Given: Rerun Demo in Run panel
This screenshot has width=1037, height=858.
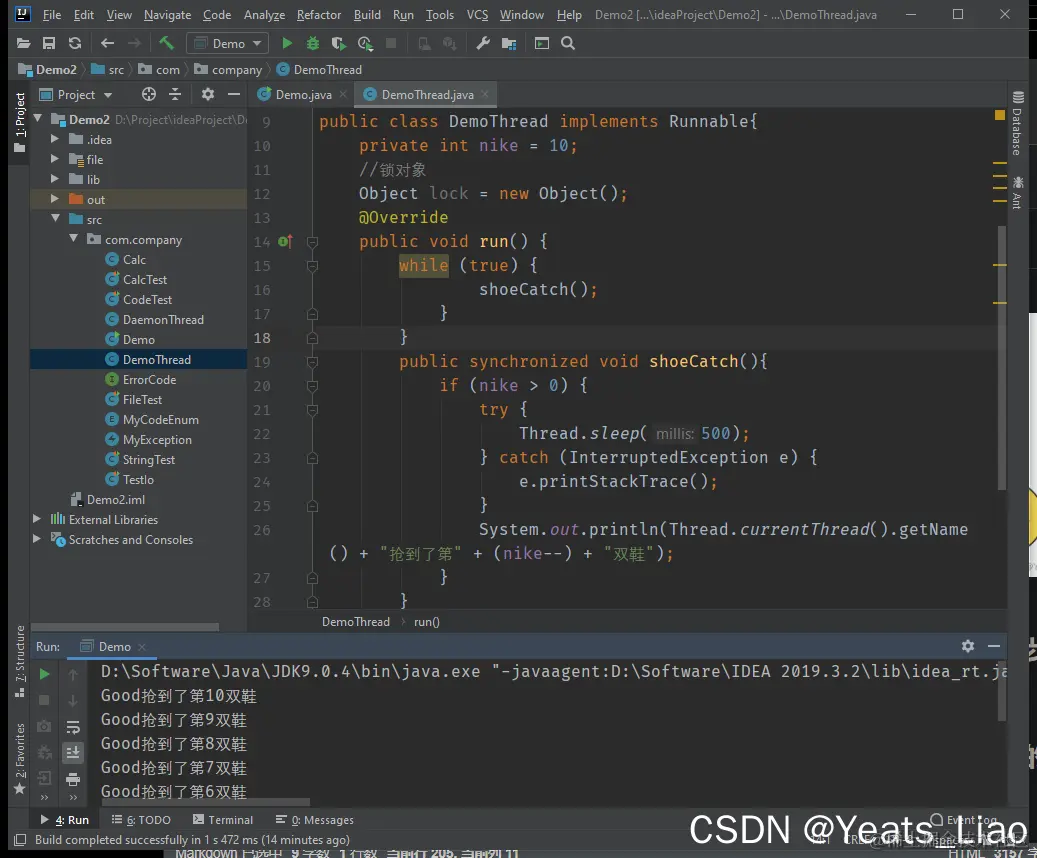Looking at the screenshot, I should [44, 675].
